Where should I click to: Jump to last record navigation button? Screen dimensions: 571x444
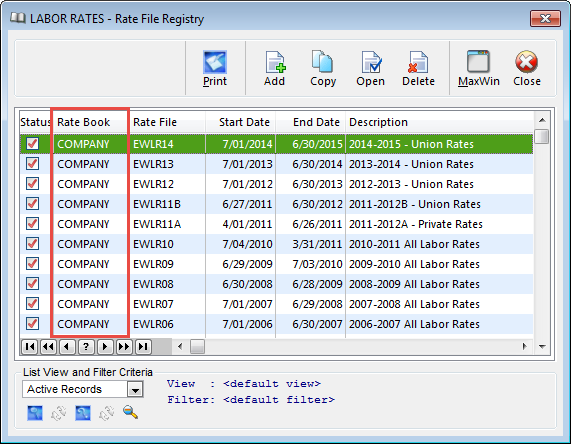coord(143,346)
